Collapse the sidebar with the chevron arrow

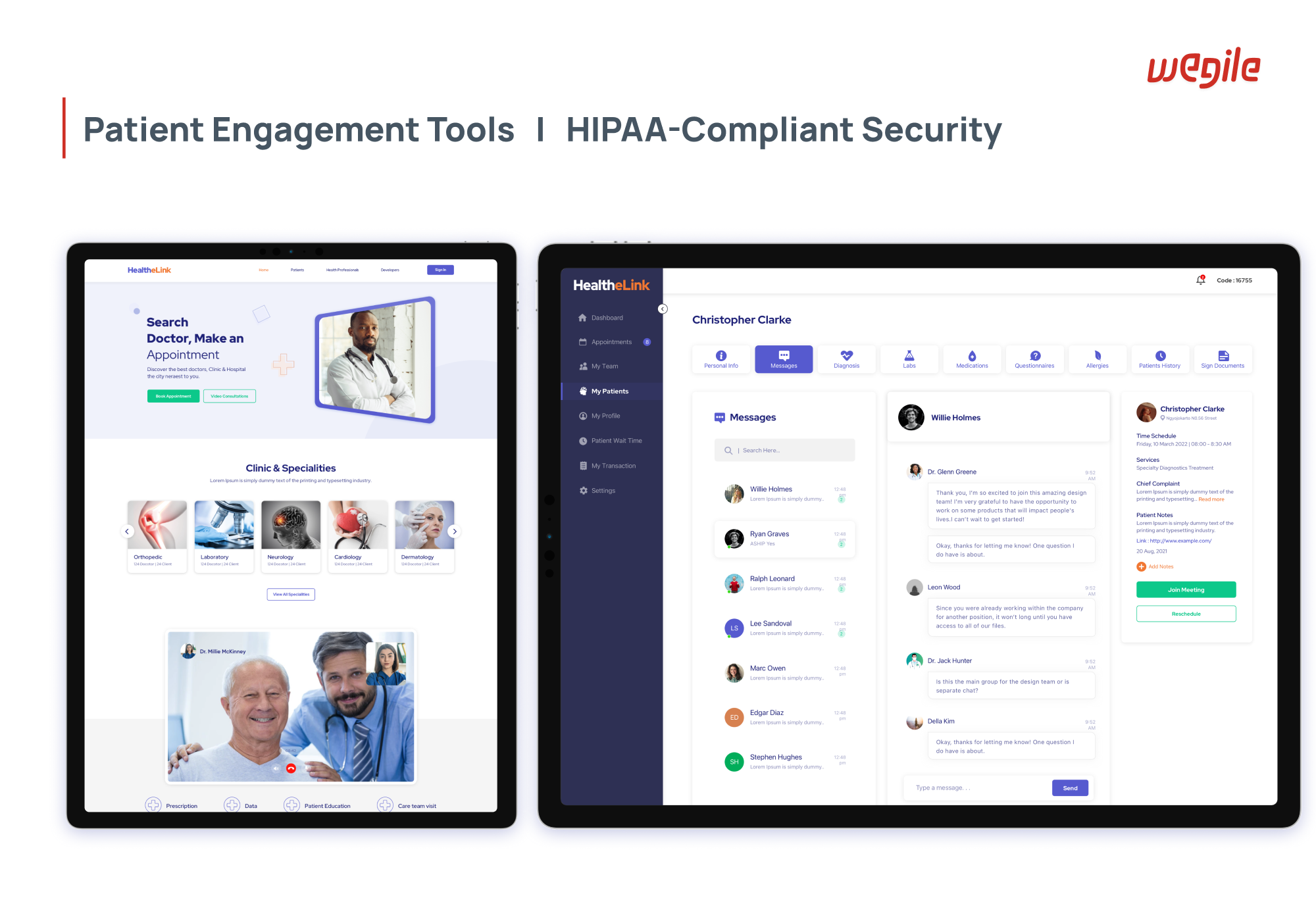[x=663, y=309]
